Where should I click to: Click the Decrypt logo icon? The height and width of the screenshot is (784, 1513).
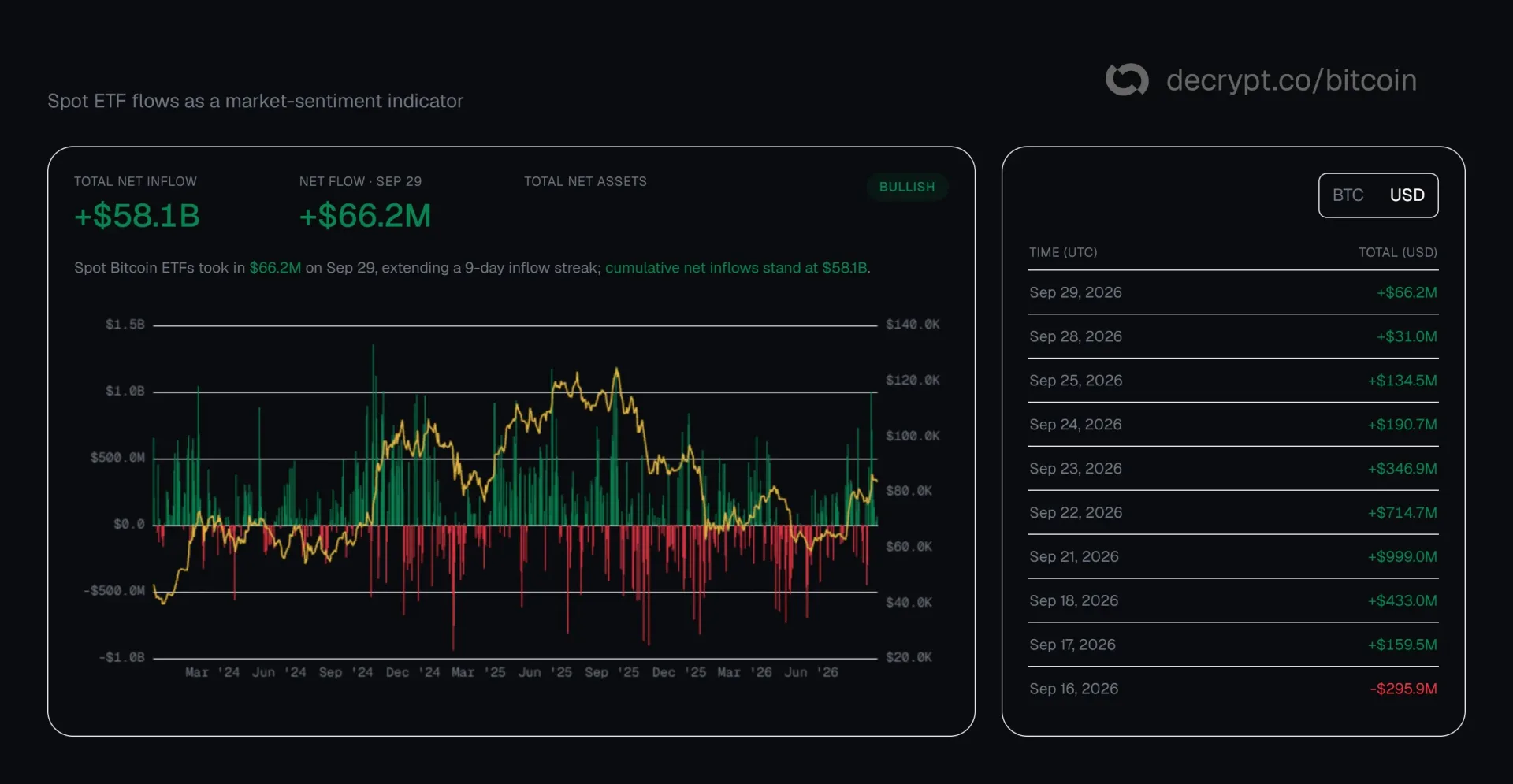coord(1127,80)
